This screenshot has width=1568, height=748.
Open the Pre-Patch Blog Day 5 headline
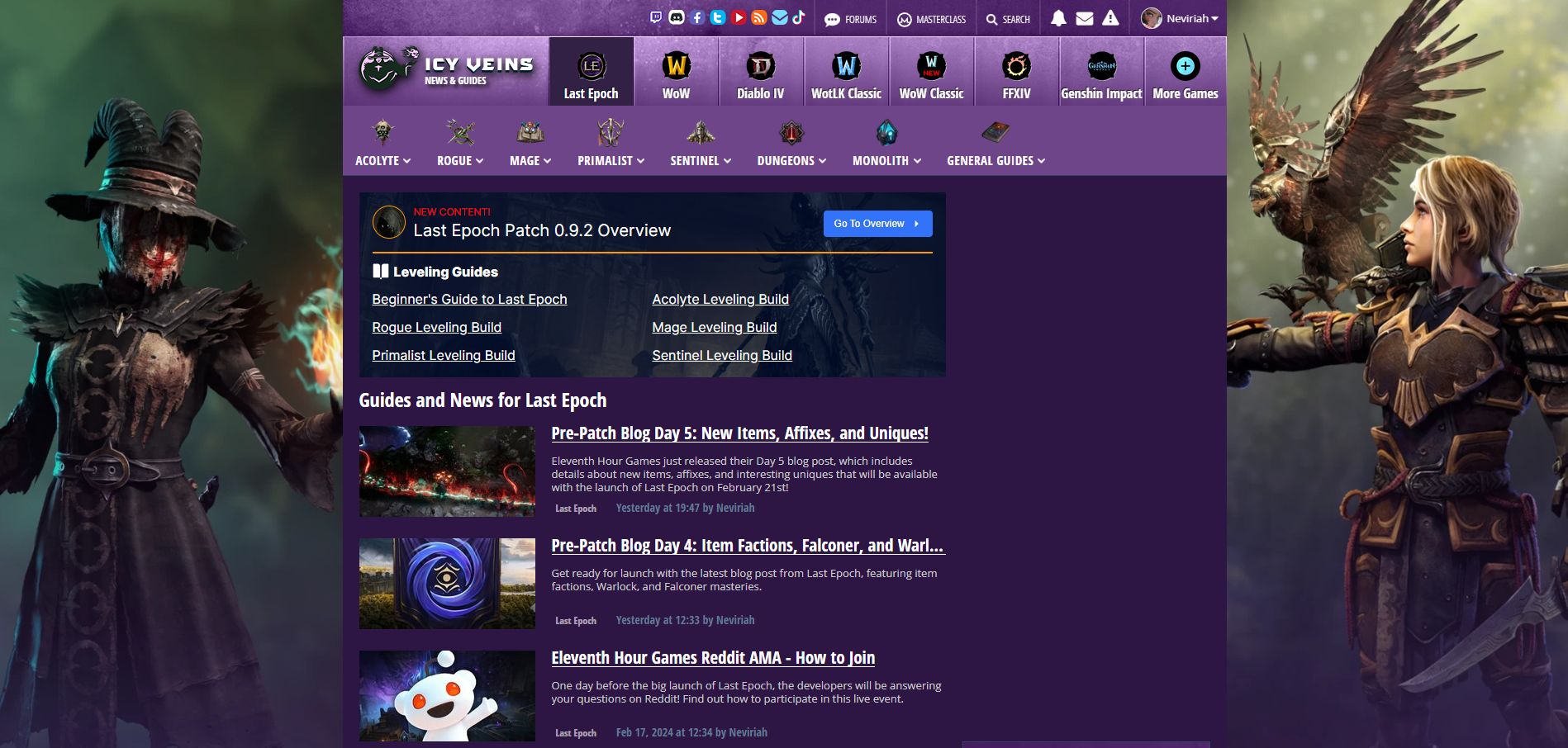point(739,433)
